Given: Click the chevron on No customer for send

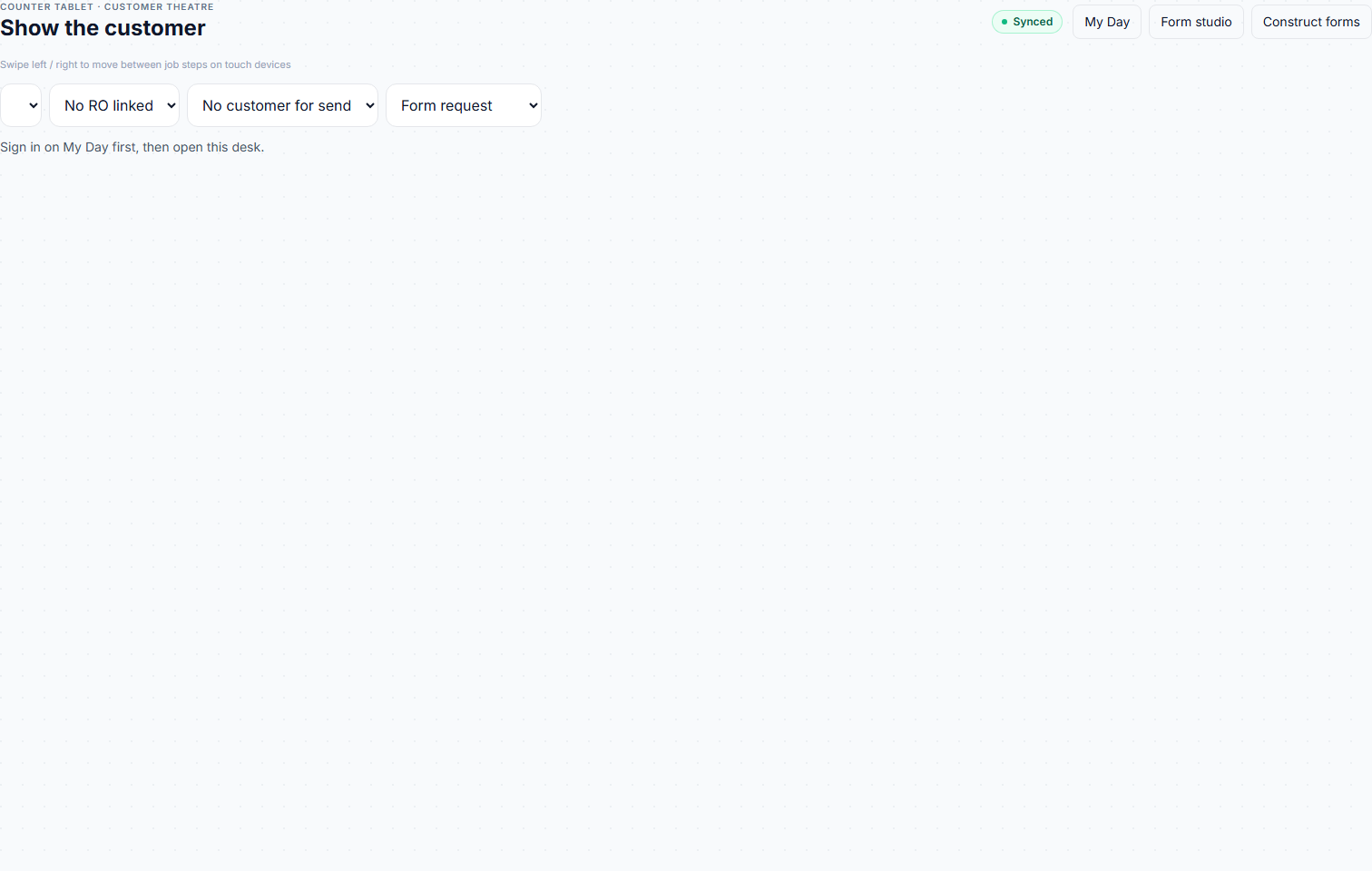Looking at the screenshot, I should 370,105.
